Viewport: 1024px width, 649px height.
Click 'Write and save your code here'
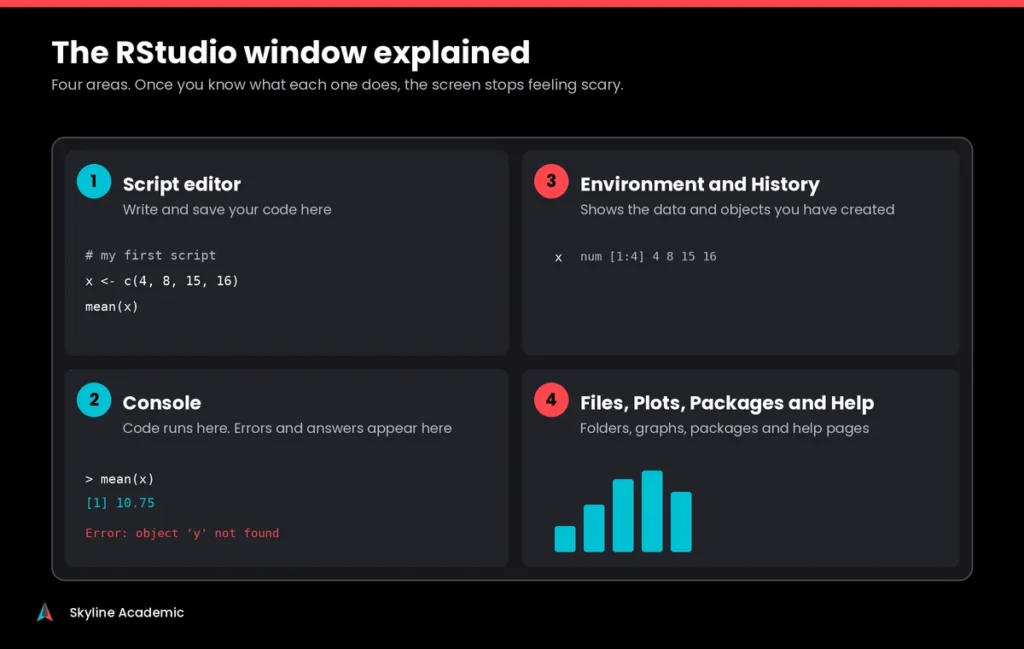pos(227,210)
